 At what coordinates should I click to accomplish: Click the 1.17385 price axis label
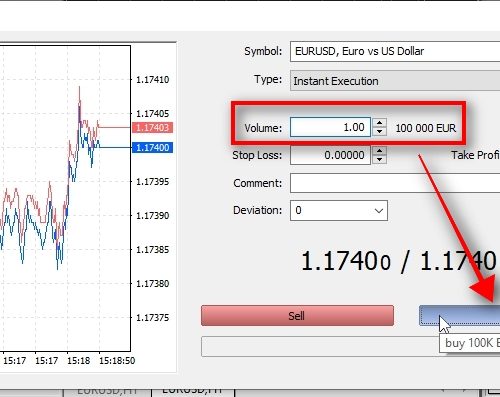[153, 250]
